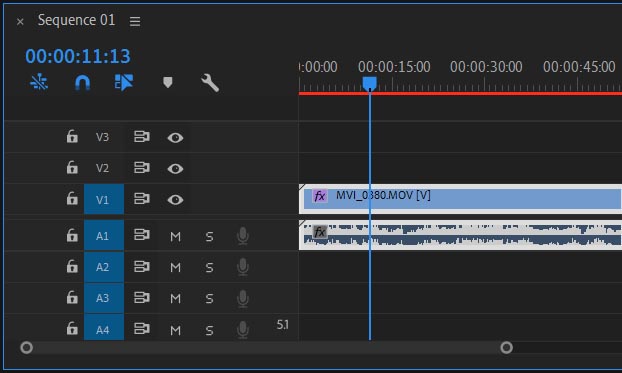Viewport: 622px width, 373px height.
Task: Toggle sync lock for V1
Action: (x=142, y=199)
